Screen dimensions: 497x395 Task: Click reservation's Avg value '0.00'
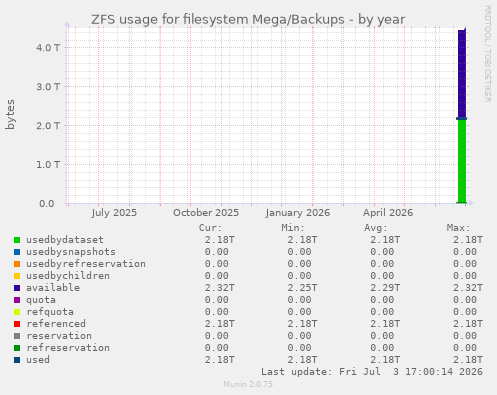click(x=382, y=336)
